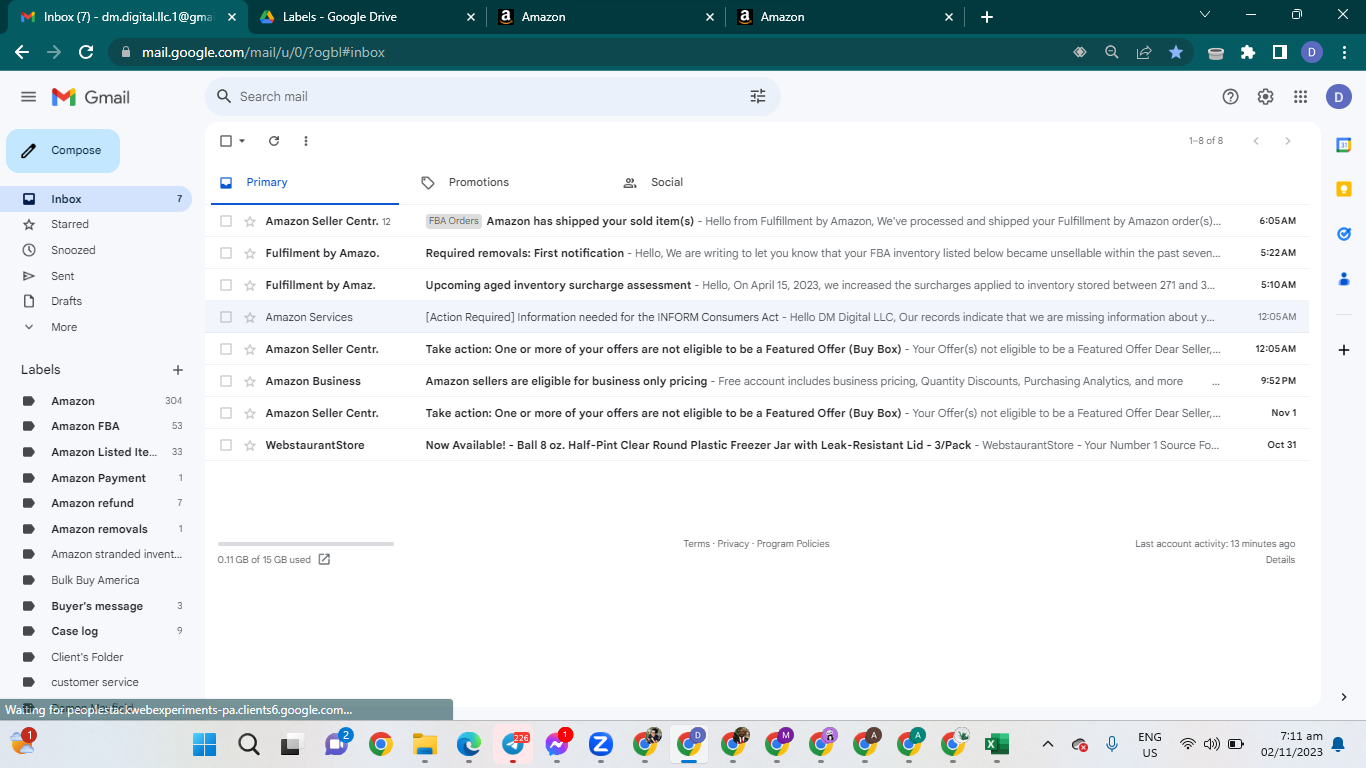Tick checkbox for Amazon Services email
Screen dimensions: 1366x768
coord(226,317)
